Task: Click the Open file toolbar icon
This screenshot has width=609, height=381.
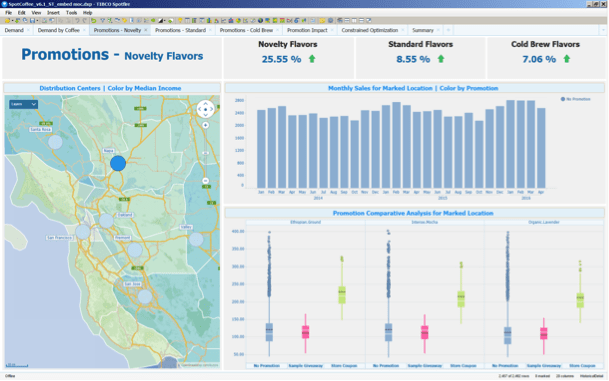Action: [7, 21]
